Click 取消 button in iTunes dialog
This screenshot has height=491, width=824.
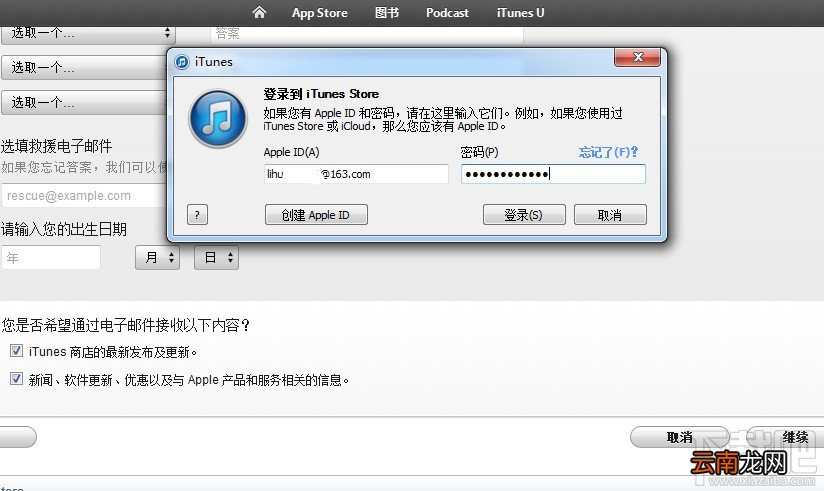(x=610, y=214)
